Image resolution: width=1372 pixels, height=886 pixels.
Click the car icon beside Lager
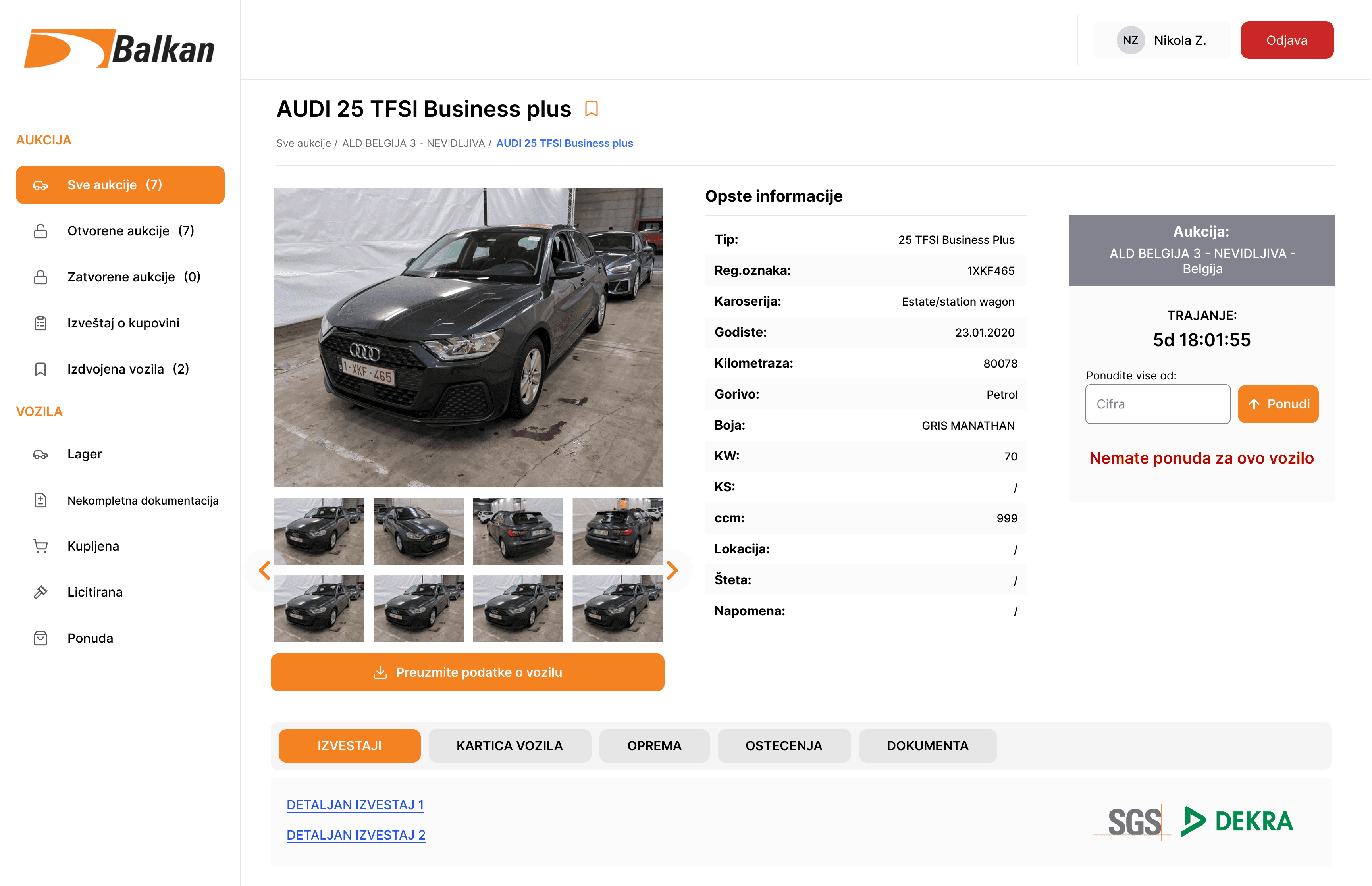(40, 455)
